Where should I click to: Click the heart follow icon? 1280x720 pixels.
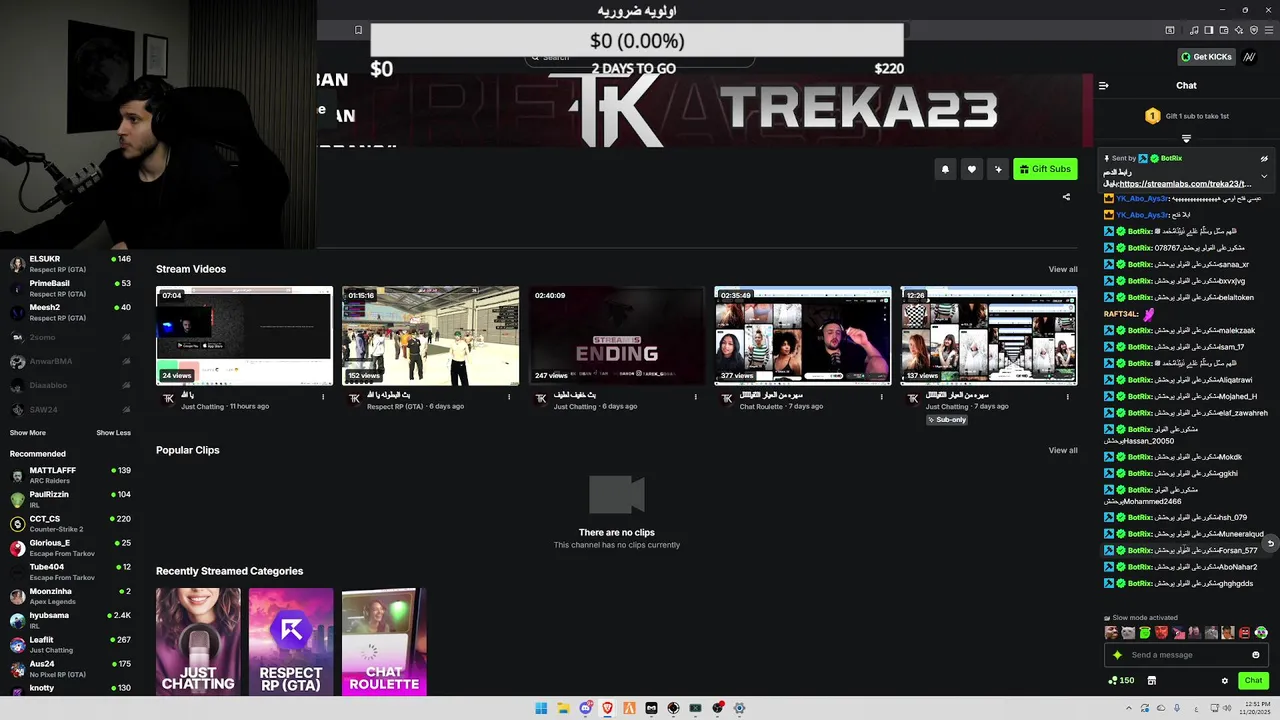click(971, 169)
